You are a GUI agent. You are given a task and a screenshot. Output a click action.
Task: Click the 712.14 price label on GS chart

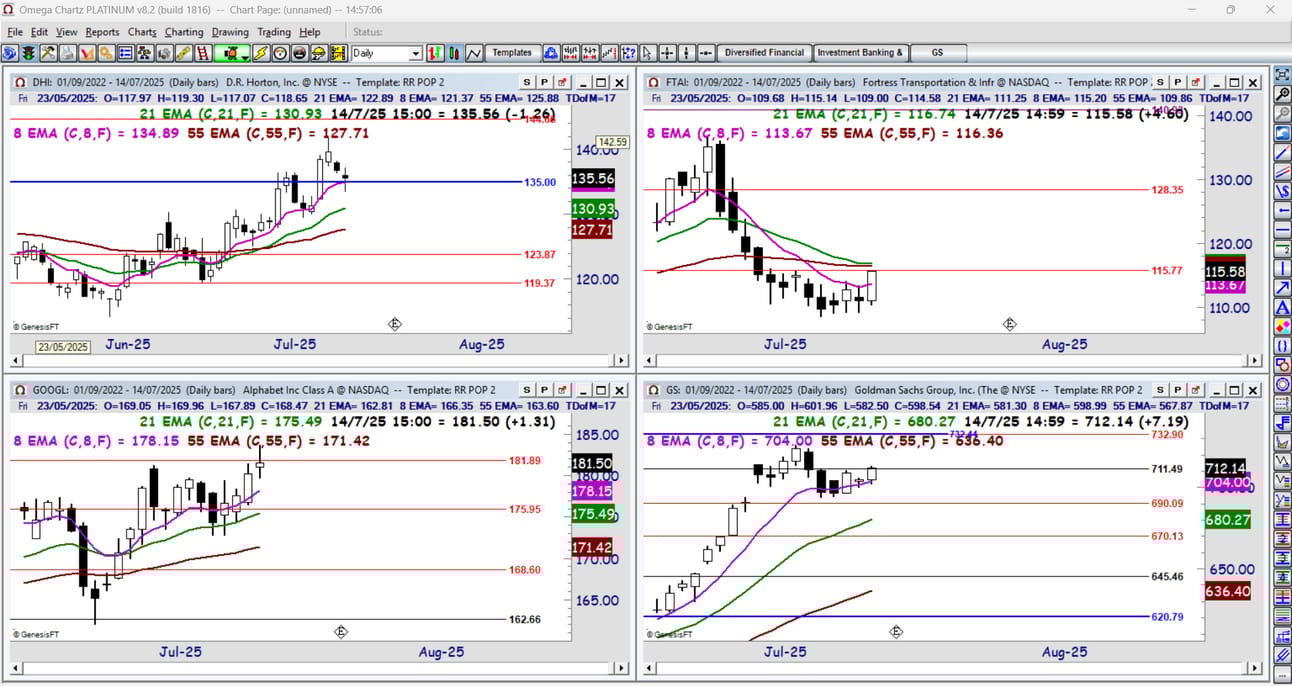[1226, 468]
